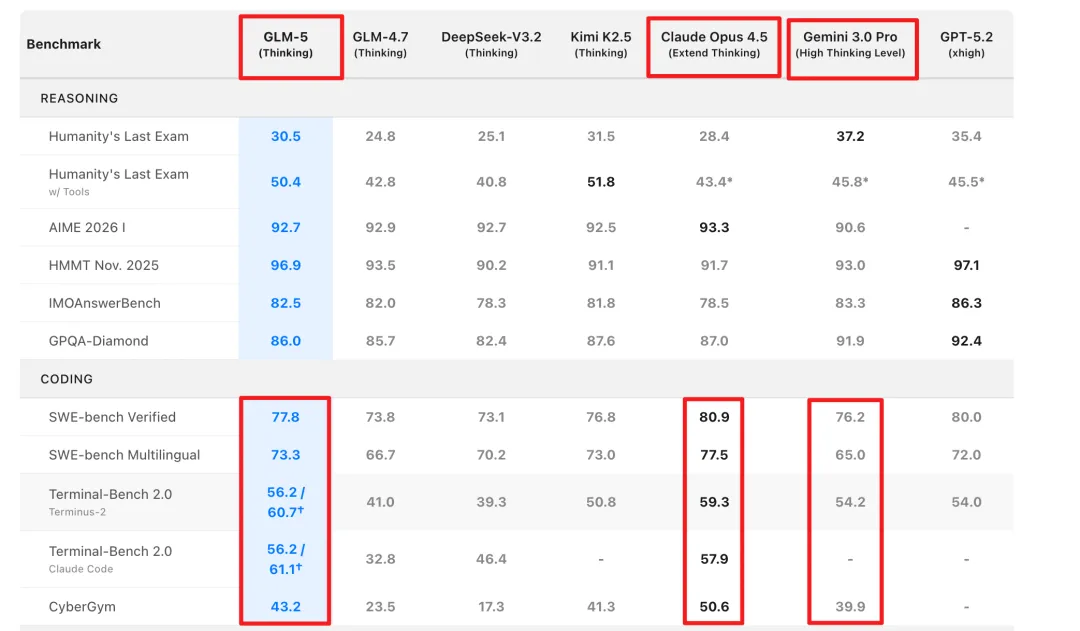Image resolution: width=1080 pixels, height=631 pixels.
Task: Click GPT-5.2 GPQA-Diamond score 92.4
Action: tap(966, 341)
